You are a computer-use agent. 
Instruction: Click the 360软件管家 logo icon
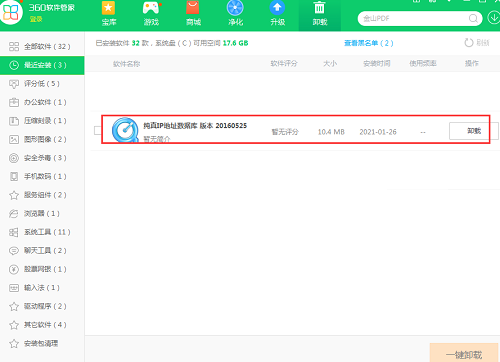tap(11, 12)
